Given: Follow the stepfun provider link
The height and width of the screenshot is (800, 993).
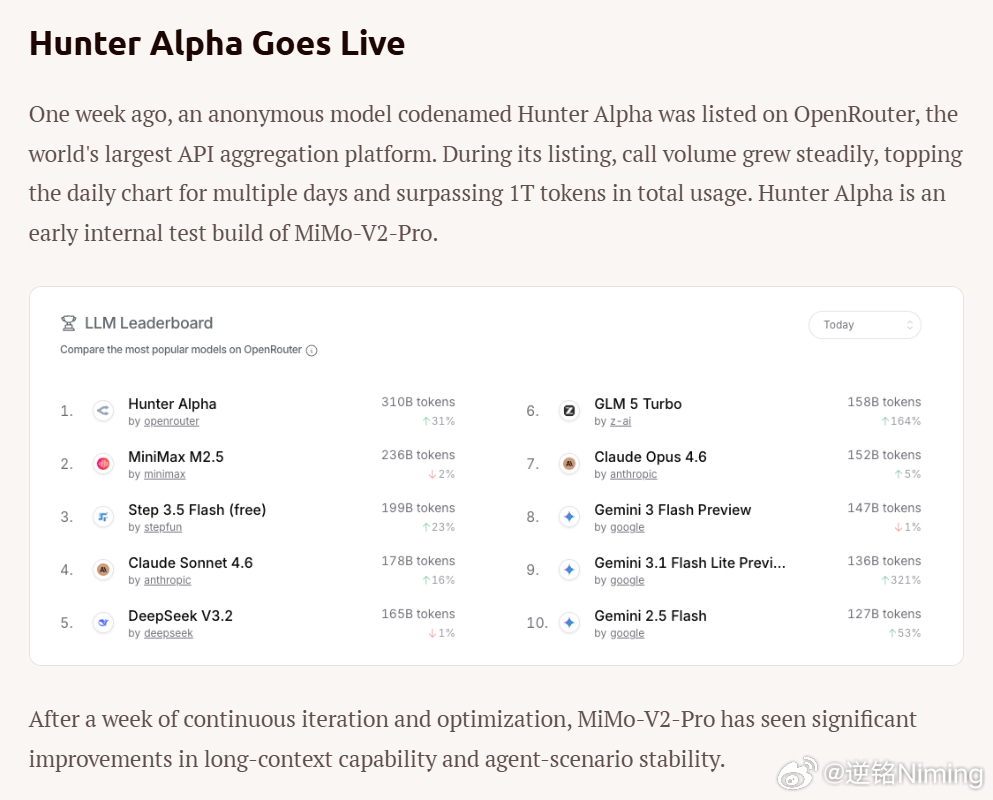Looking at the screenshot, I should pyautogui.click(x=163, y=528).
